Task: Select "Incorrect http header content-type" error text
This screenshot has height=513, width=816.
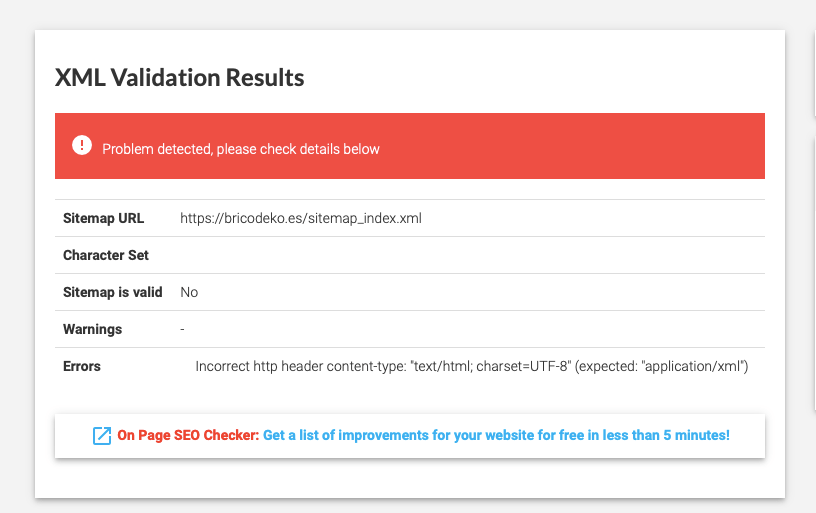Action: [301, 366]
